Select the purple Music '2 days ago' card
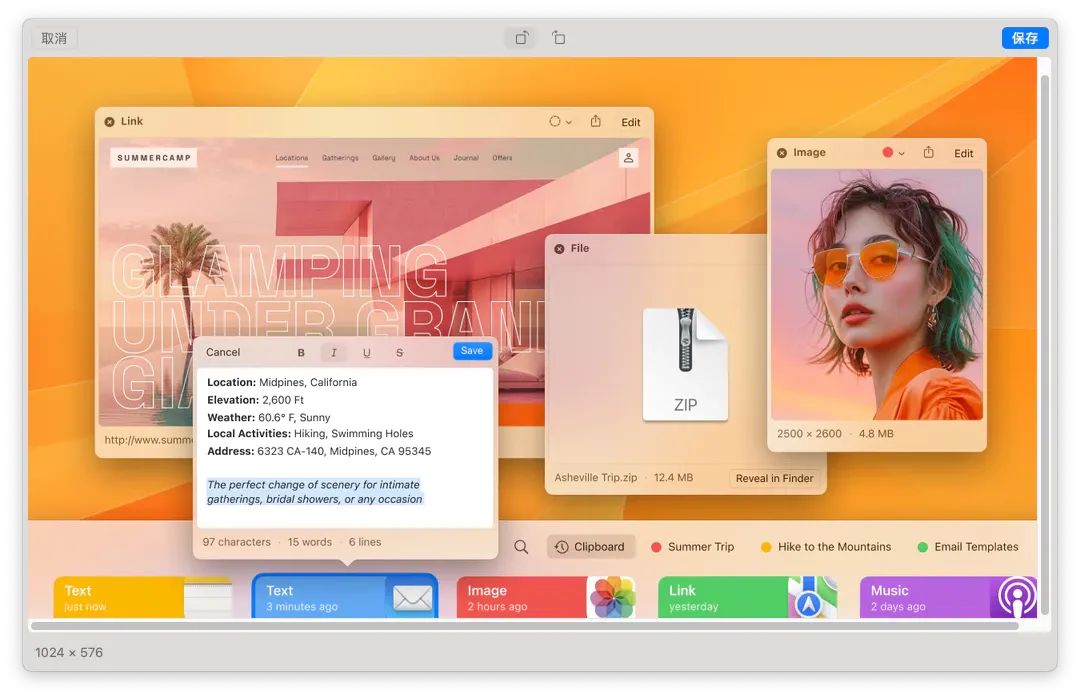1080x698 pixels. coord(948,597)
